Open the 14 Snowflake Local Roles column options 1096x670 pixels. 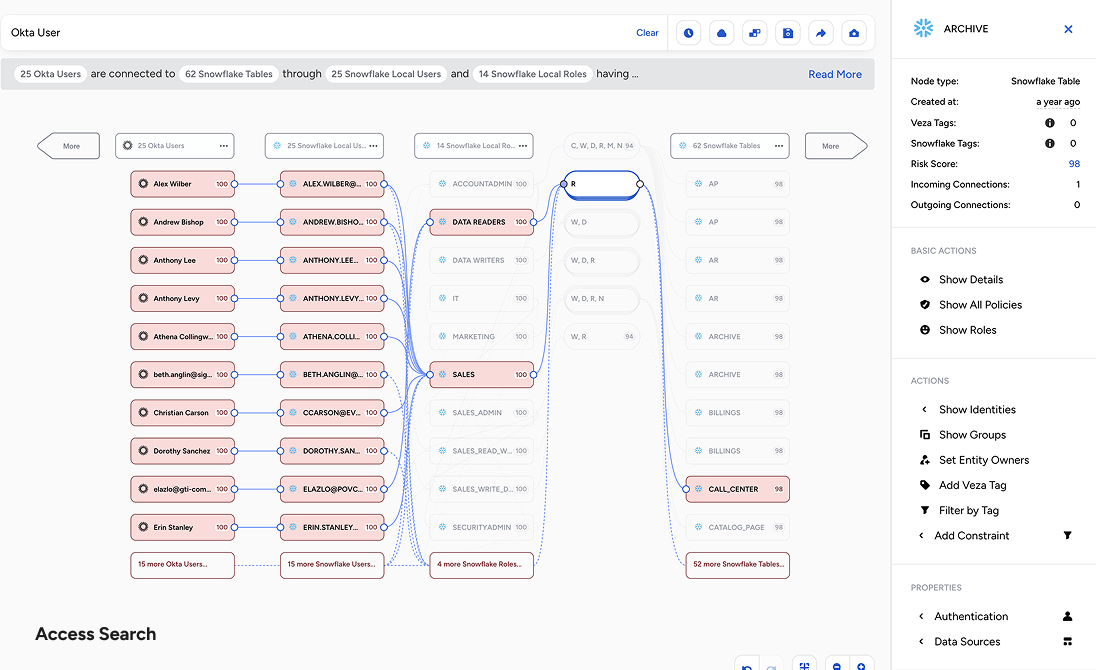coord(523,146)
